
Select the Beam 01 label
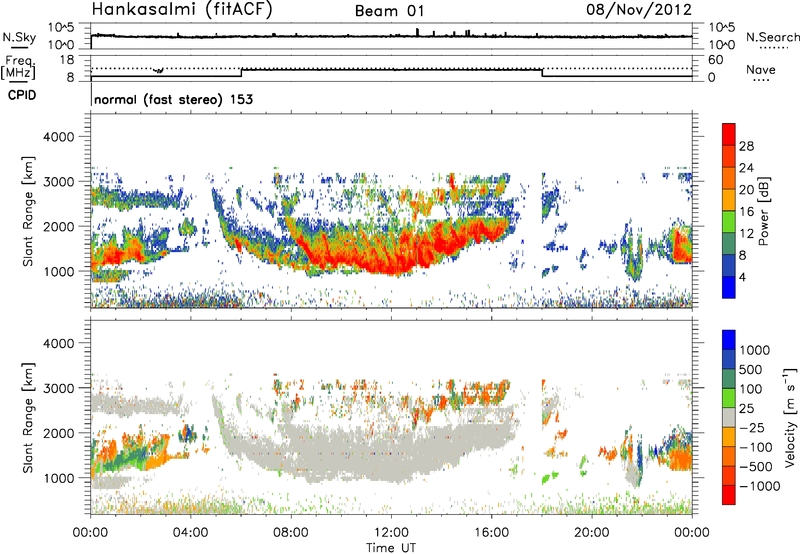click(389, 11)
